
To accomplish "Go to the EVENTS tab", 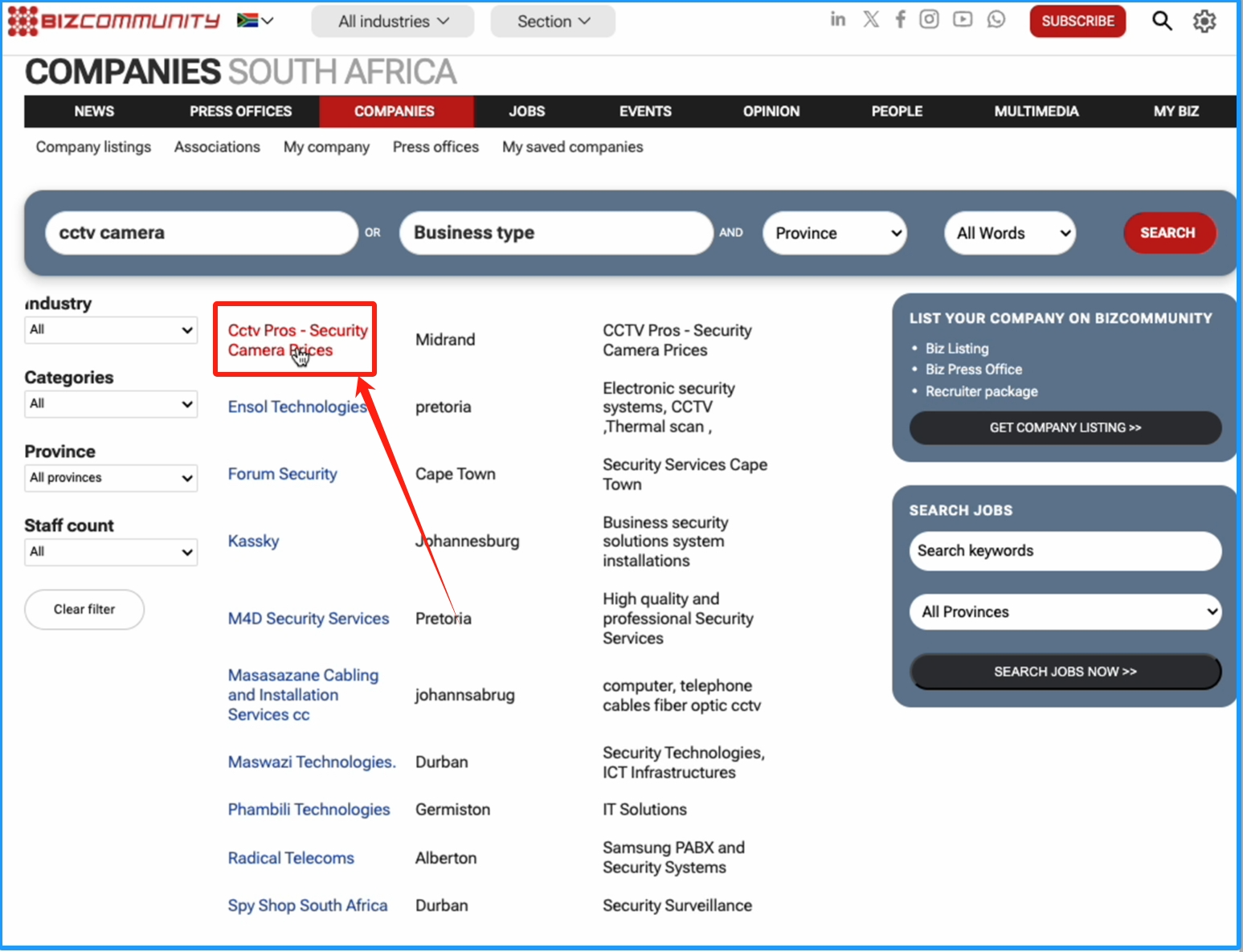I will click(645, 112).
